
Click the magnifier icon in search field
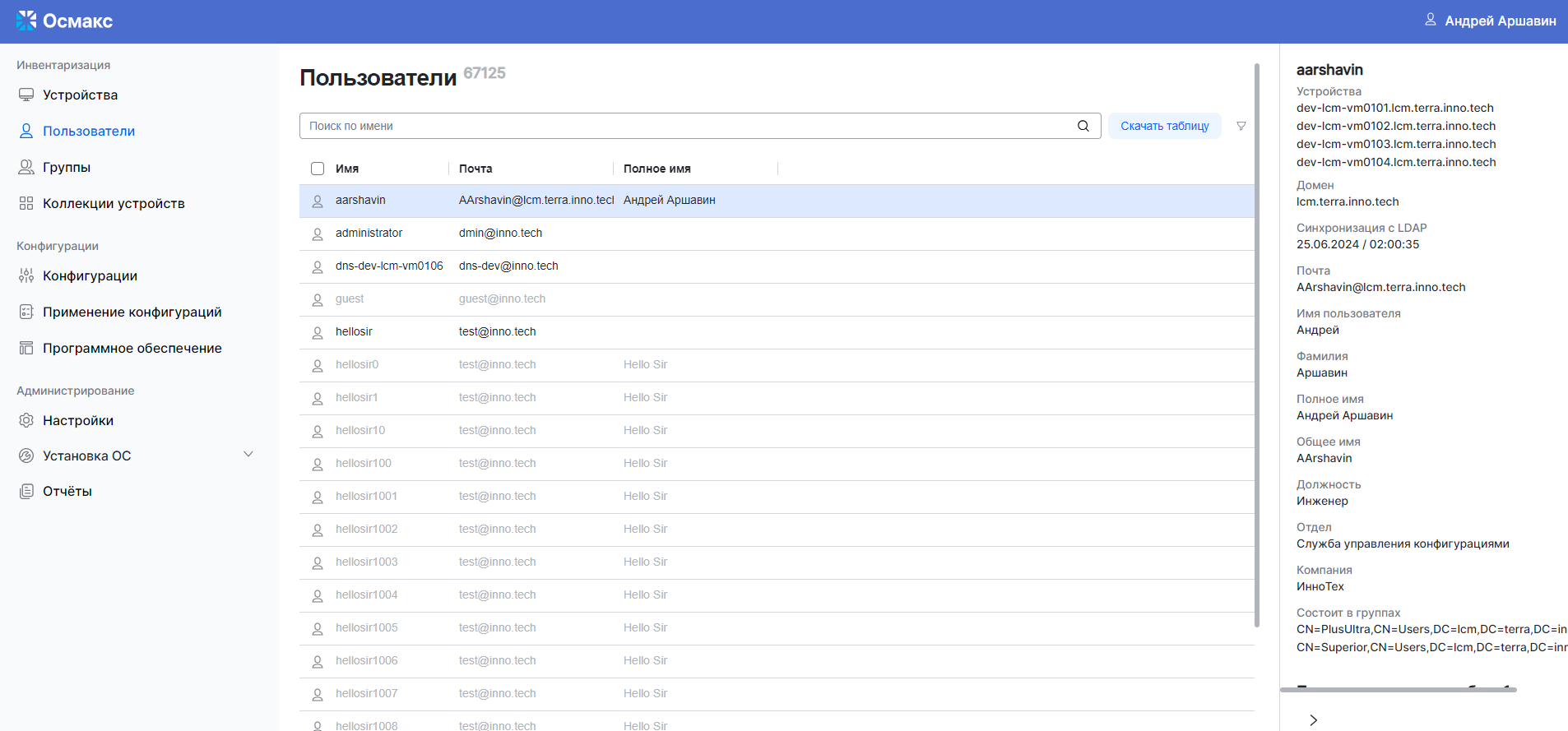point(1083,126)
